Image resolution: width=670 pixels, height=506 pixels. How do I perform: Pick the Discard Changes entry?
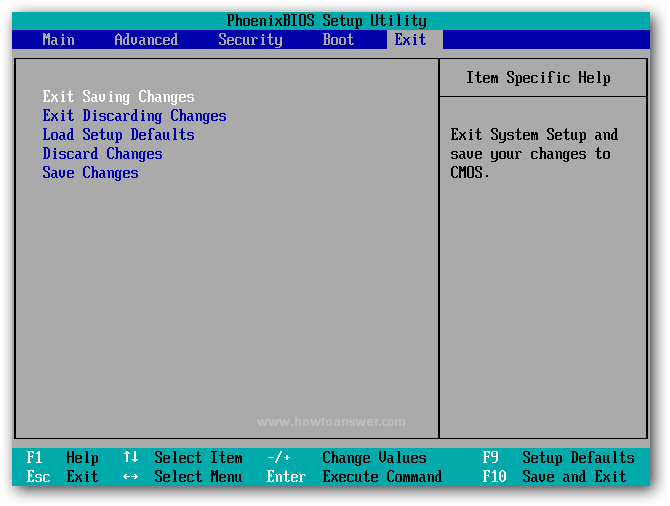[x=102, y=154]
